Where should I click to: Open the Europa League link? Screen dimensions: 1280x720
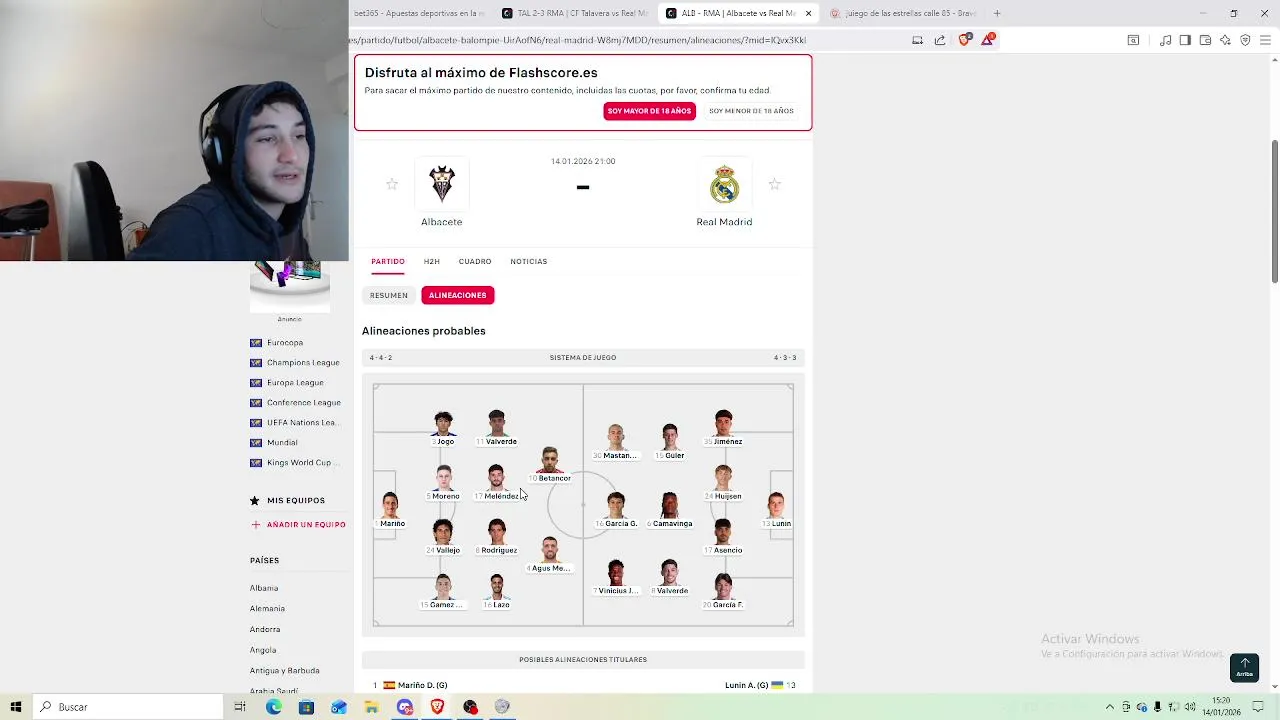pos(295,382)
